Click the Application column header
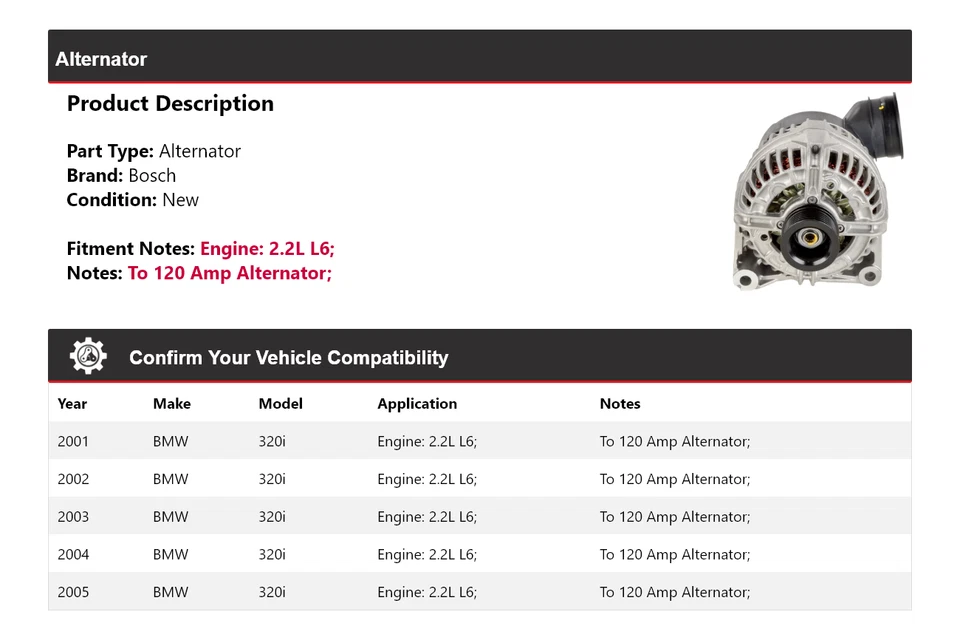Viewport: 960px width, 640px height. point(417,404)
